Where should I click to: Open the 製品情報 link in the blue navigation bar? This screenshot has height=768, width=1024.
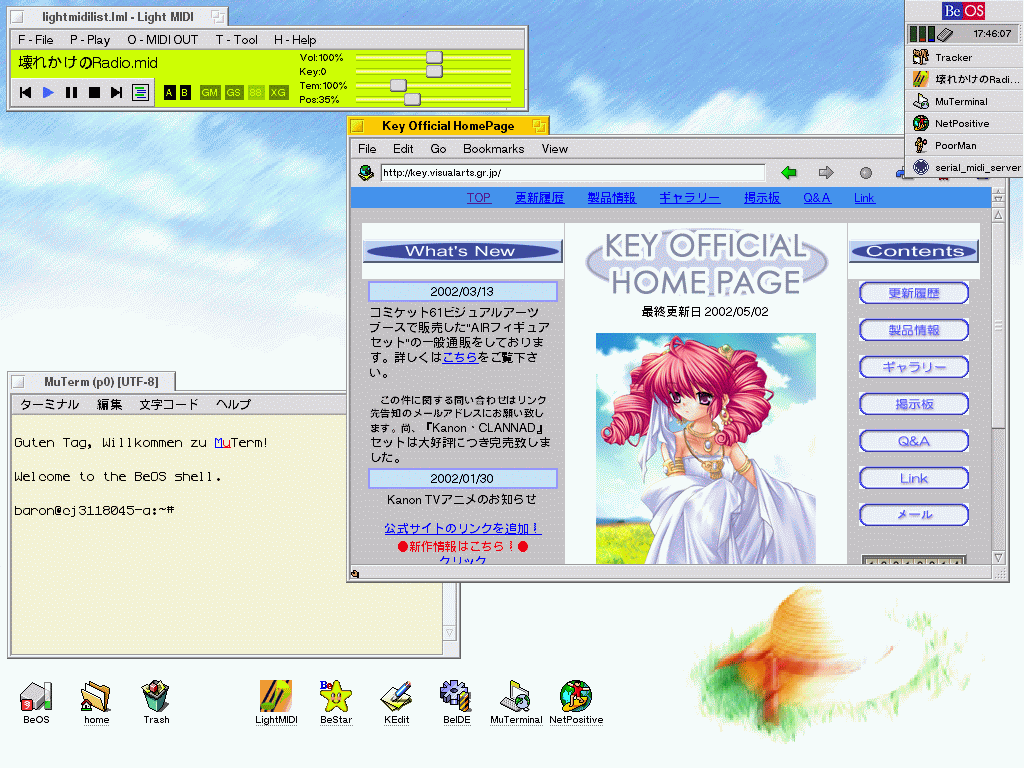611,198
